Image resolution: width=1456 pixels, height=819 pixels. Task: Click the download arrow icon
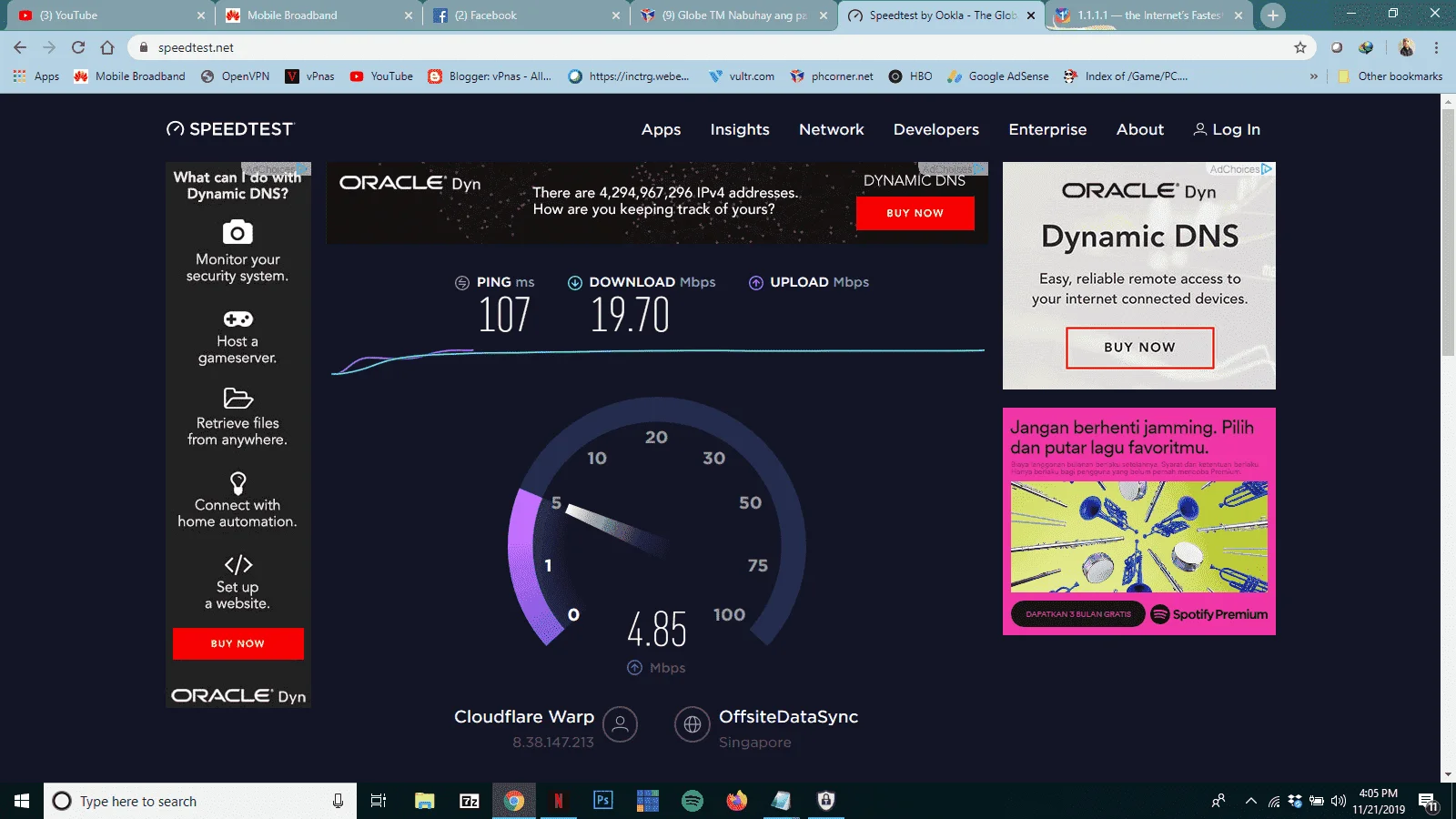point(575,282)
